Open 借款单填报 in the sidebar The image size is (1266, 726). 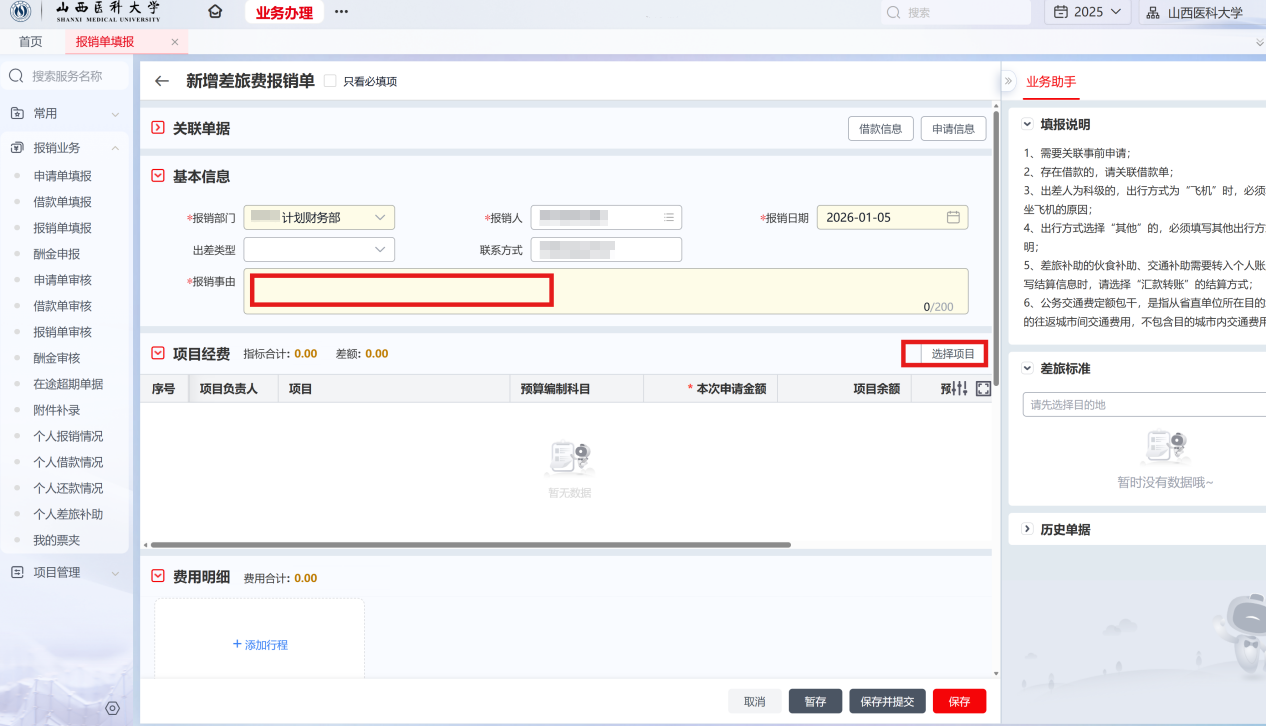pos(62,202)
